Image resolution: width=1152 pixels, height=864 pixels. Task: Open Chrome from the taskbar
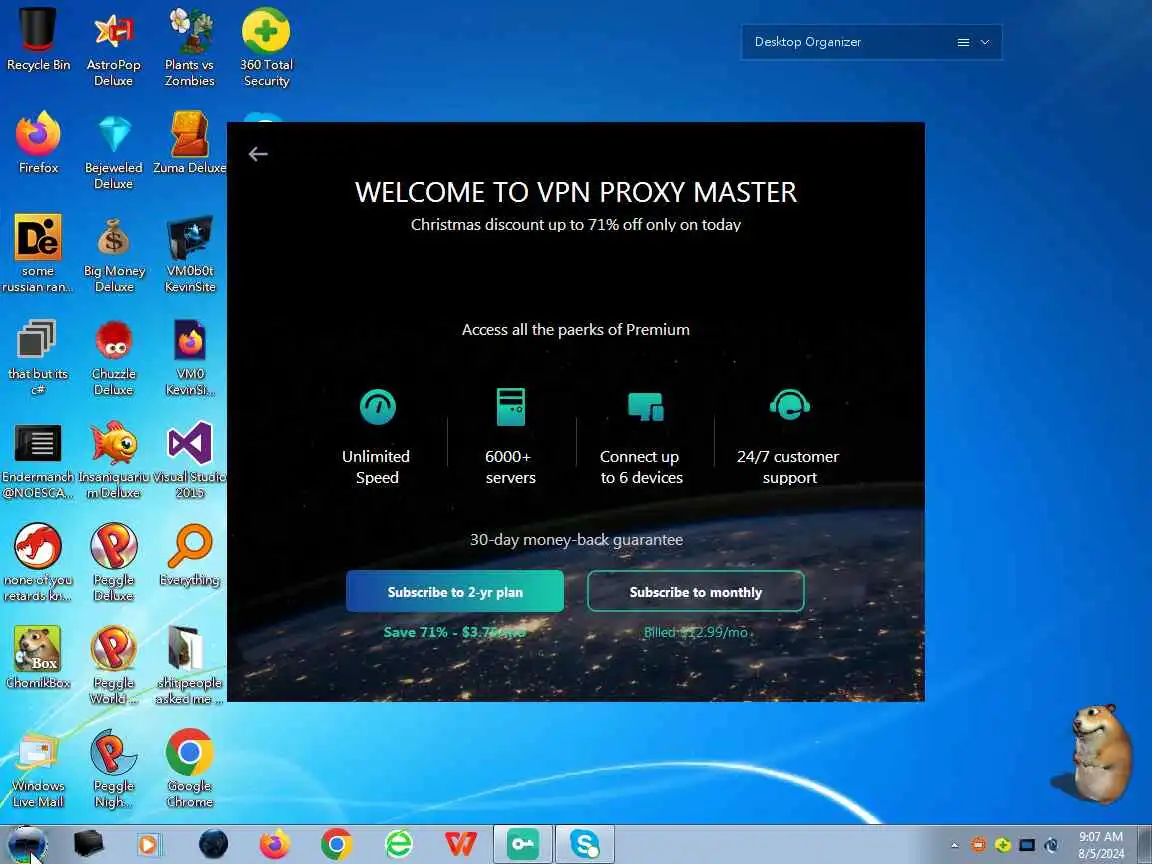[x=336, y=845]
